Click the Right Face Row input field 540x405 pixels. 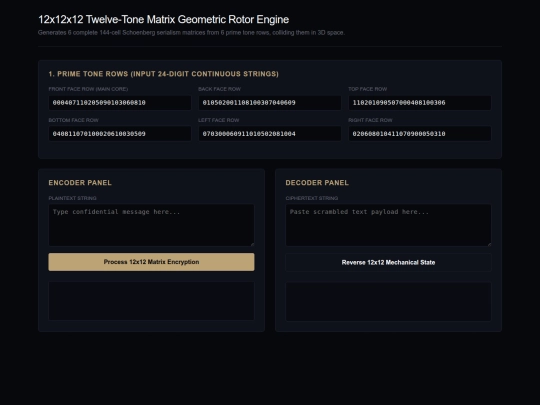[x=420, y=134]
